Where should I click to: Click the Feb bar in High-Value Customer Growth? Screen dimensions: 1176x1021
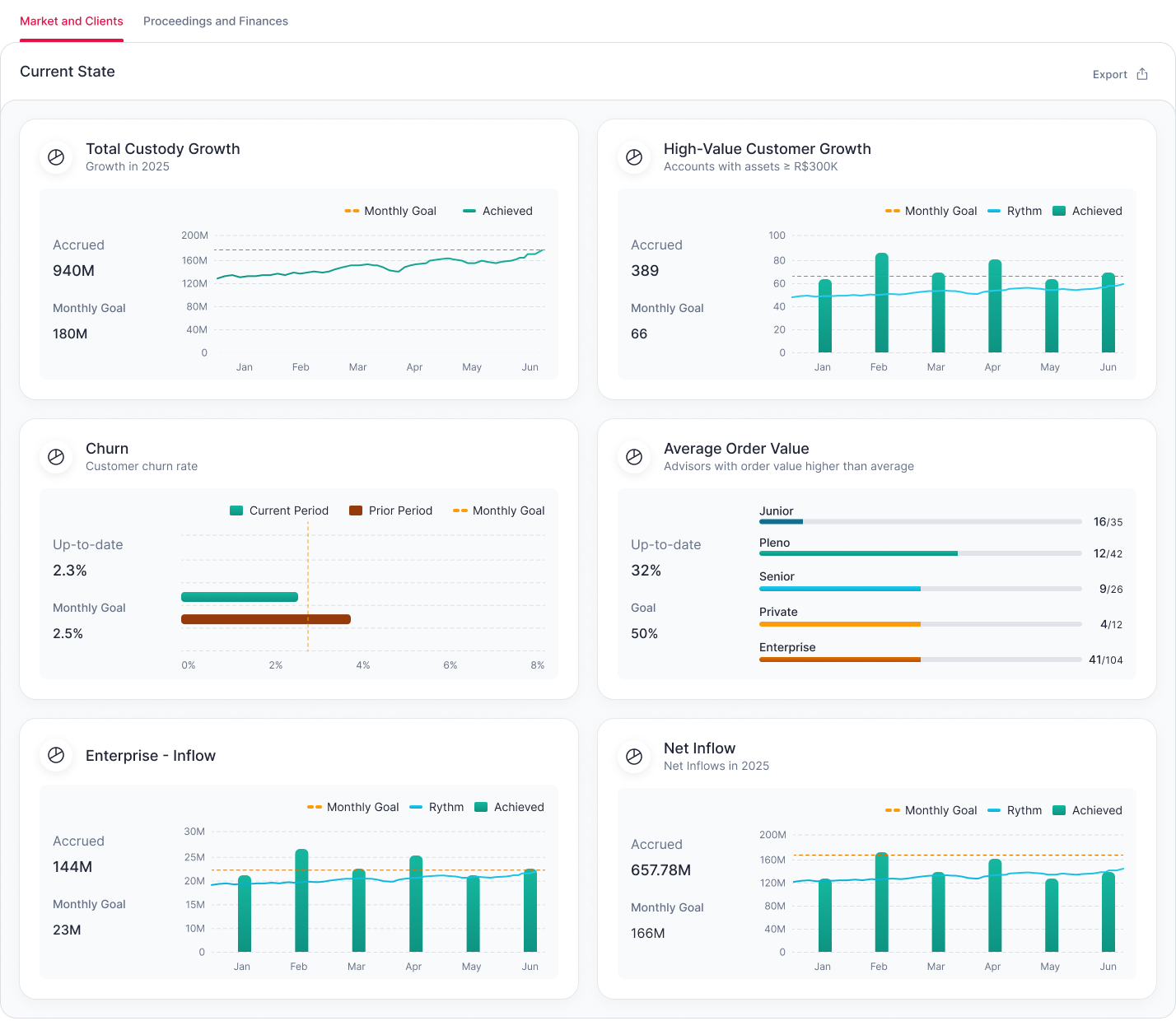click(881, 303)
